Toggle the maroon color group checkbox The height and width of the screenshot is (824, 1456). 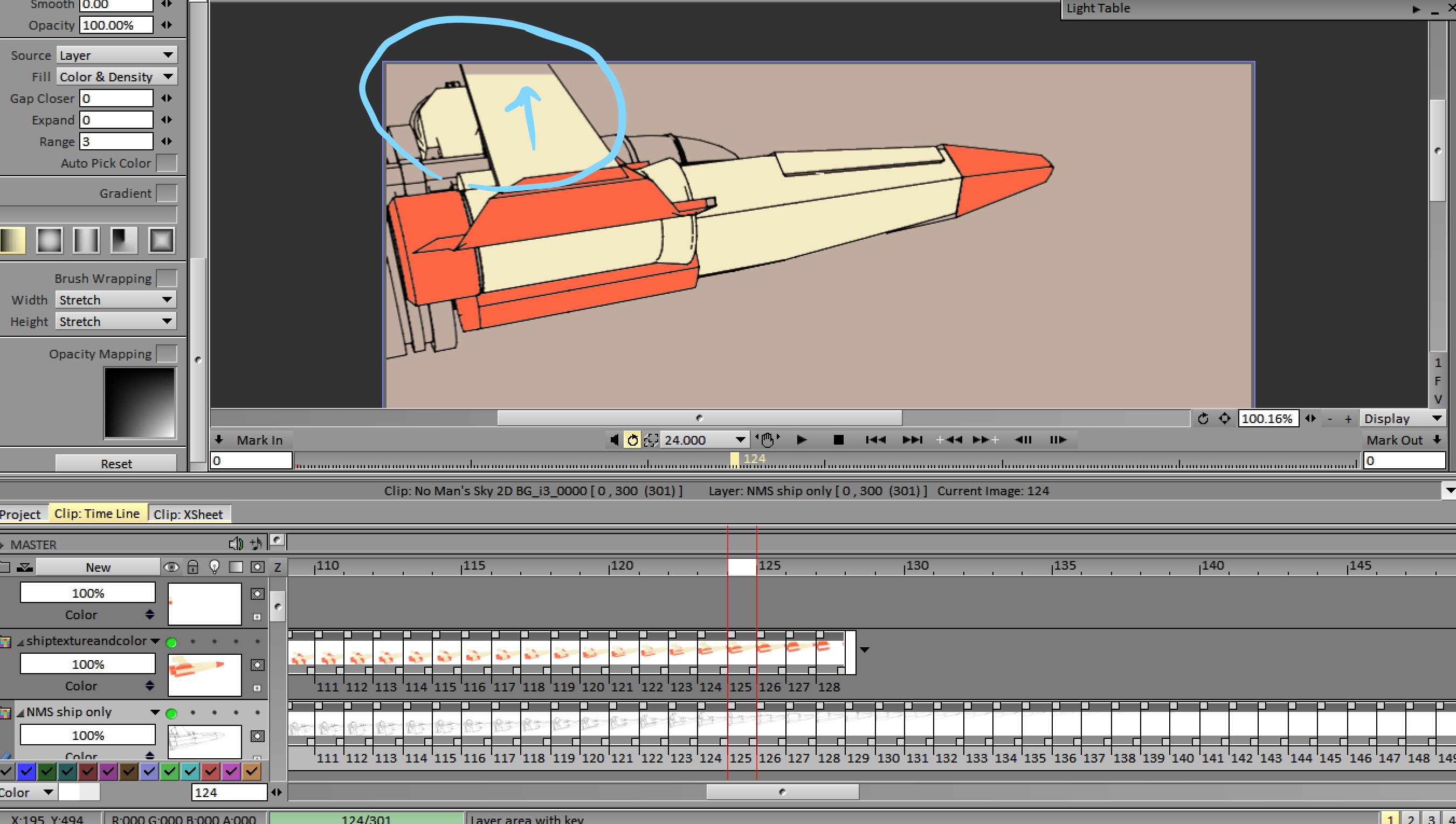[87, 771]
